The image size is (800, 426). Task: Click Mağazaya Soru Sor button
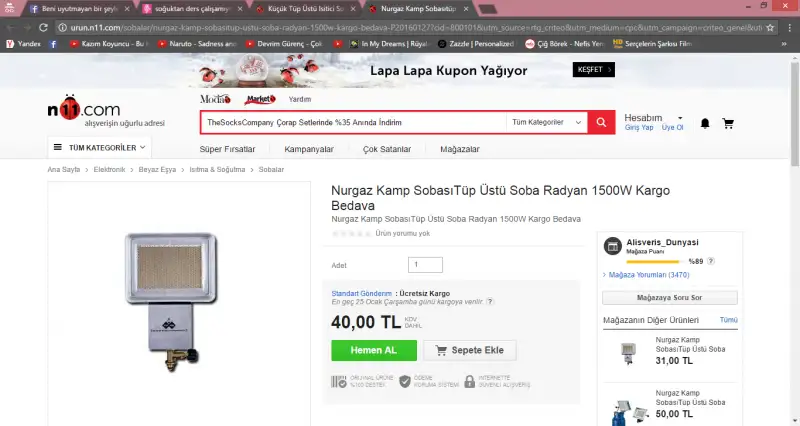(669, 297)
